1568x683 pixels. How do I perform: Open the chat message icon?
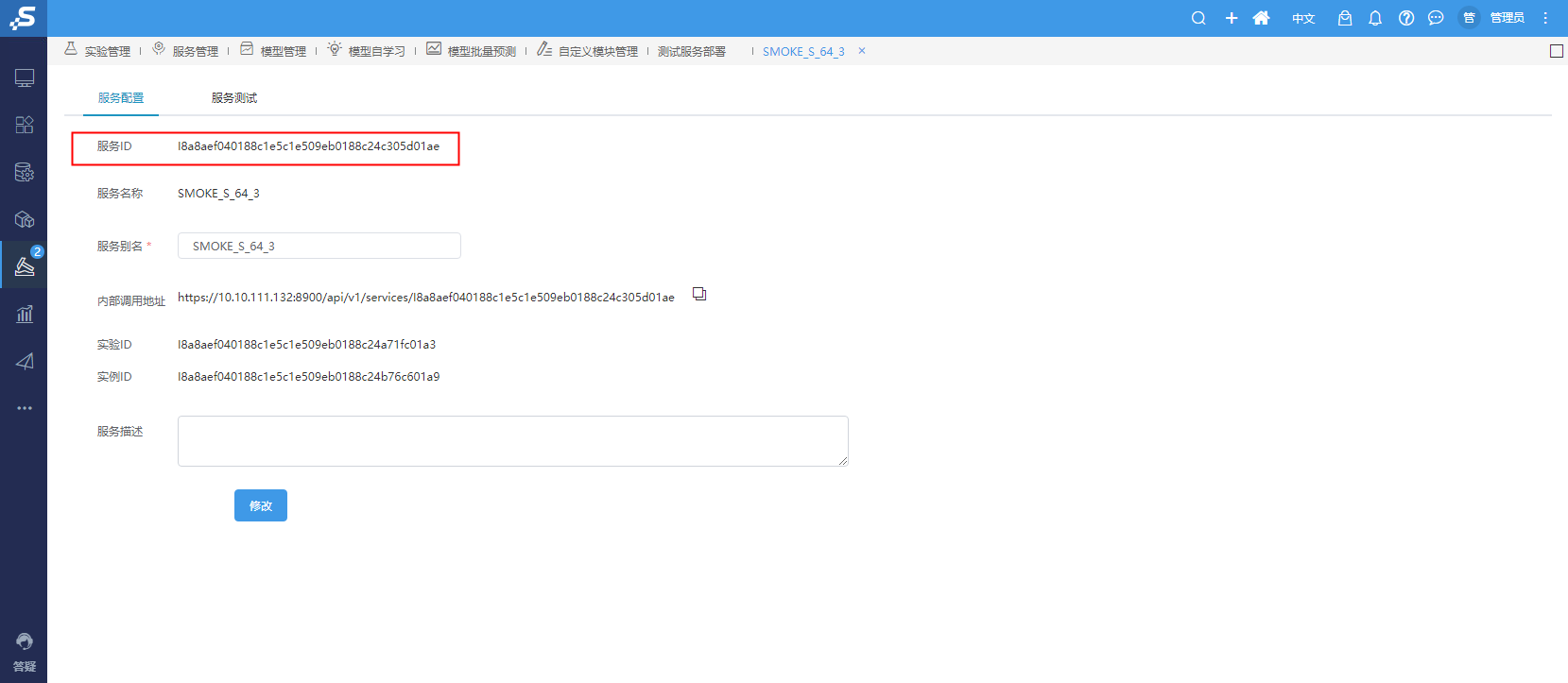pyautogui.click(x=1436, y=18)
